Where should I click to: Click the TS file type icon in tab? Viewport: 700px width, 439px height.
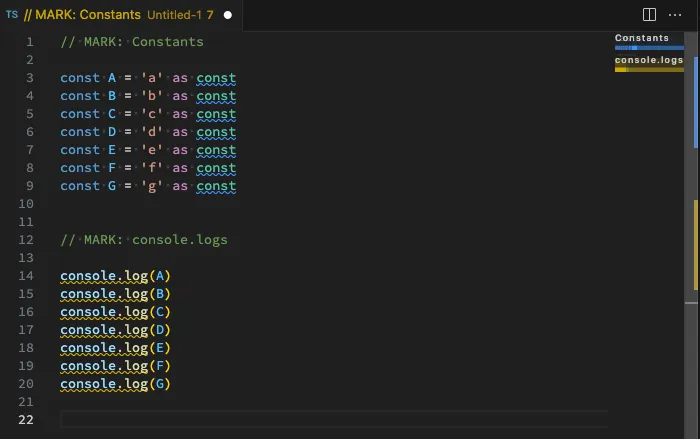click(12, 15)
